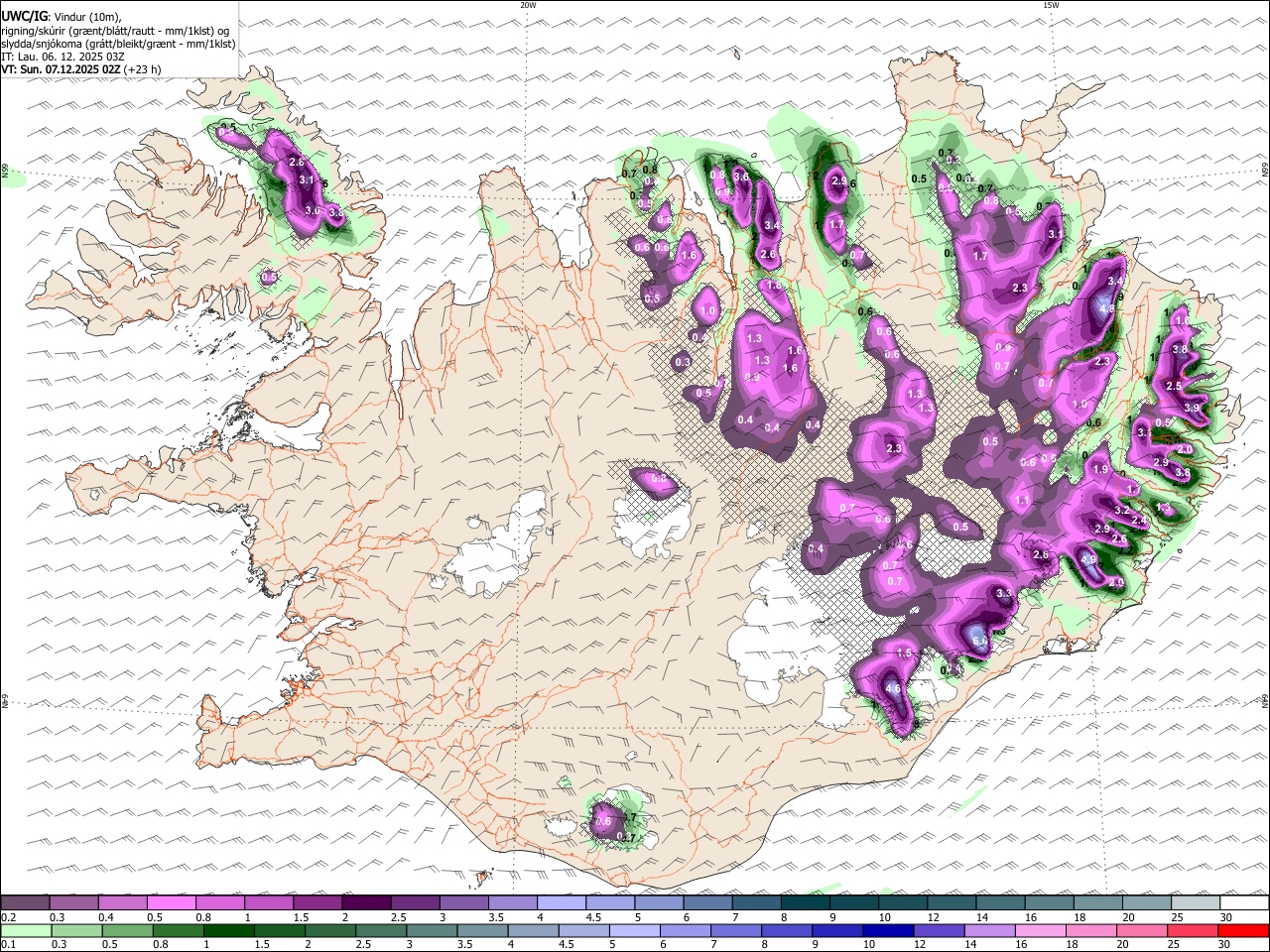
Task: Click the '15W' longitude label
Action: click(1051, 5)
